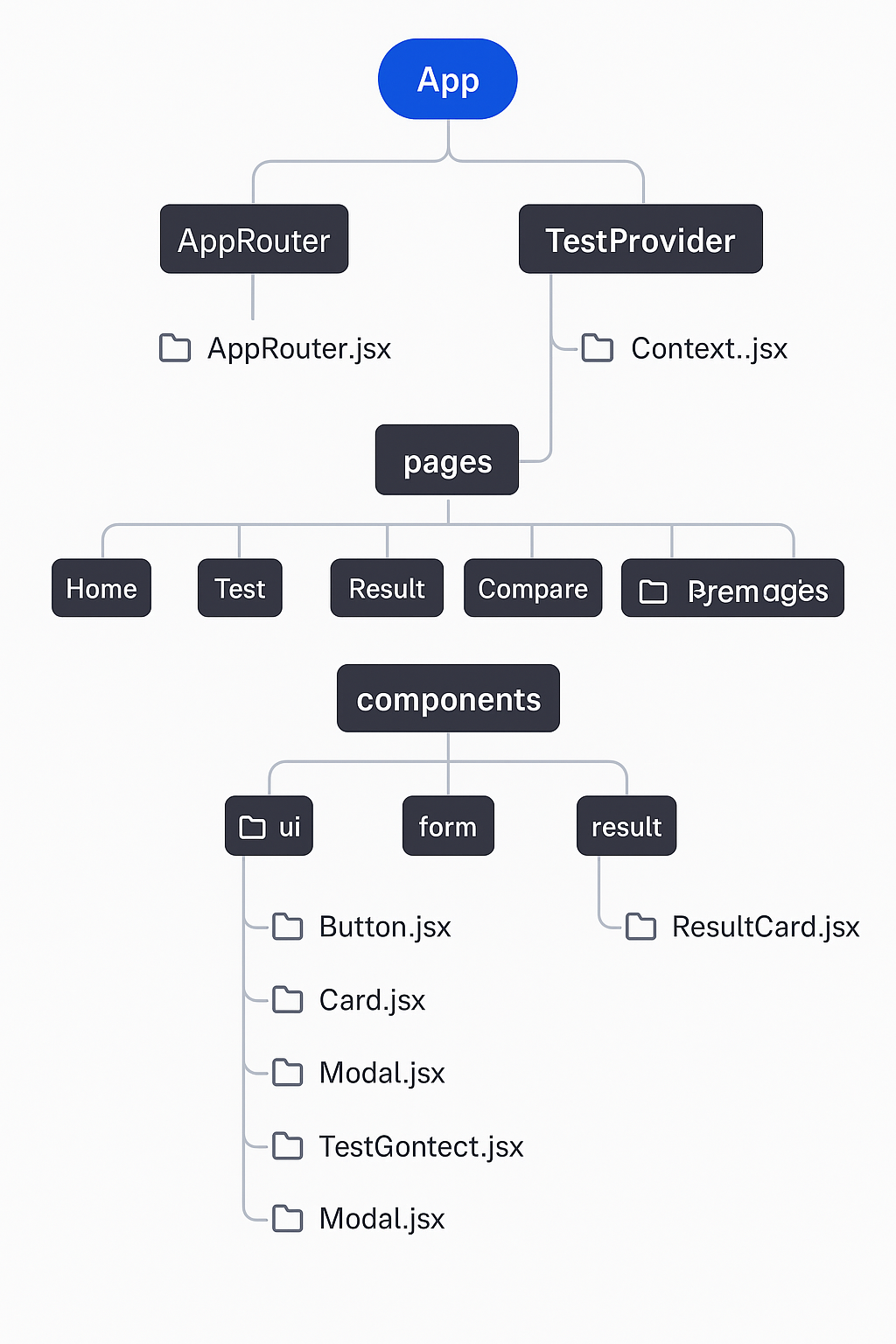Expand the pages node

click(x=447, y=460)
